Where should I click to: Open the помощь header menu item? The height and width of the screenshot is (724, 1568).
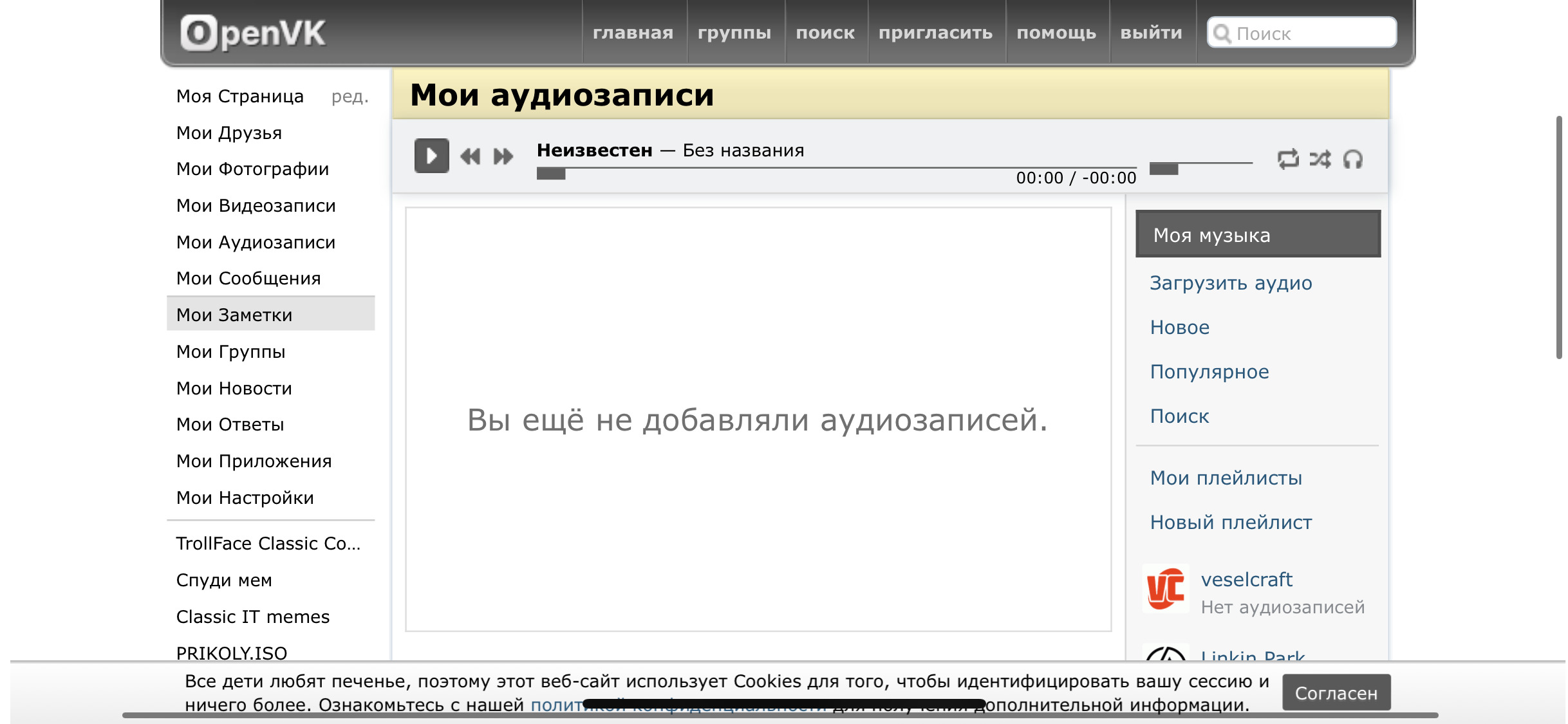[1056, 33]
